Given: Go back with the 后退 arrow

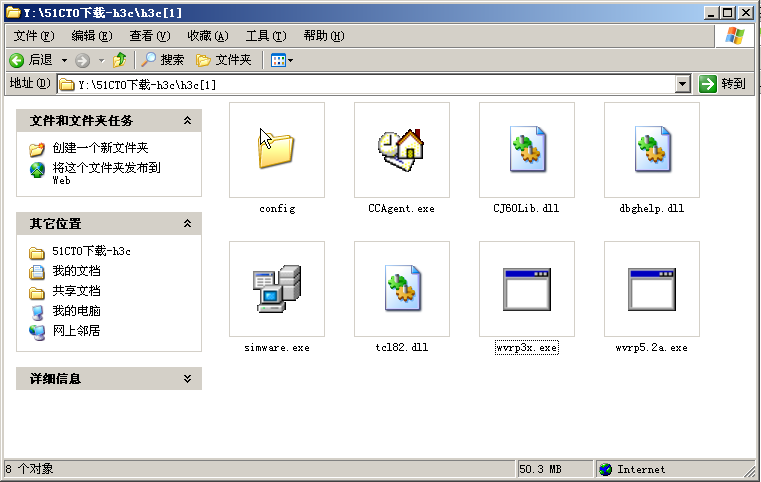Looking at the screenshot, I should coord(31,60).
